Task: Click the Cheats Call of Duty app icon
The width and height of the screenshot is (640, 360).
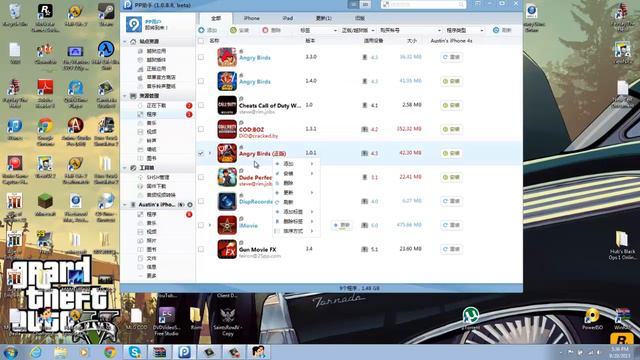Action: tap(227, 105)
